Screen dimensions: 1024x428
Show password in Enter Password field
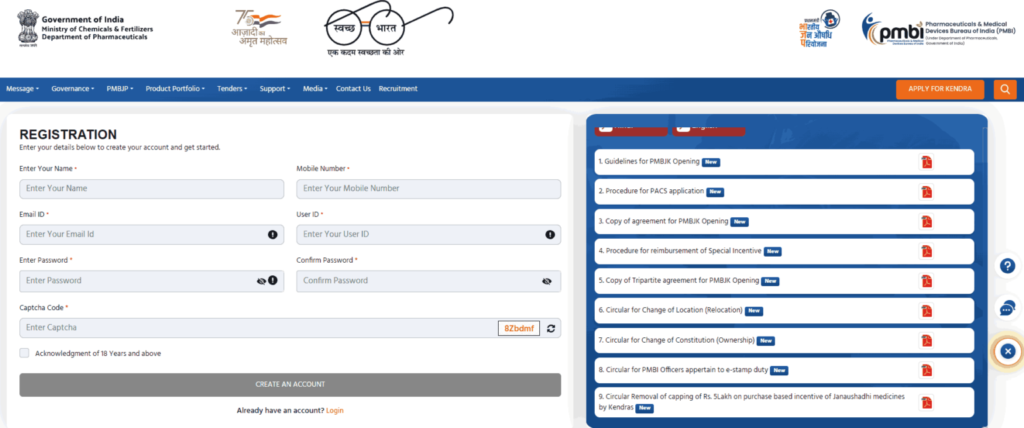[x=261, y=282]
